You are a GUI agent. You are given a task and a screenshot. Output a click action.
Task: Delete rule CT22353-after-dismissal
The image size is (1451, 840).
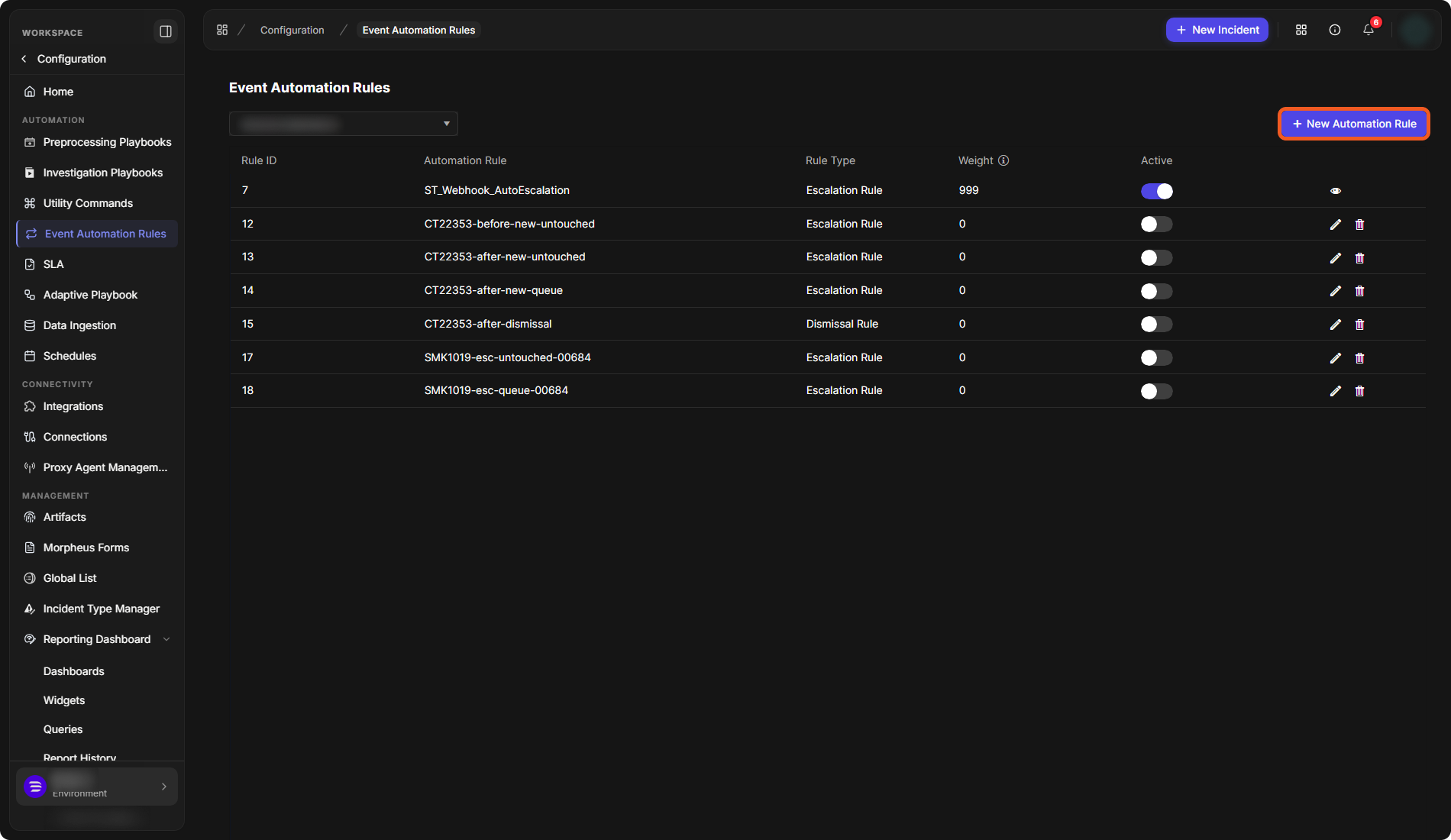[x=1360, y=325]
